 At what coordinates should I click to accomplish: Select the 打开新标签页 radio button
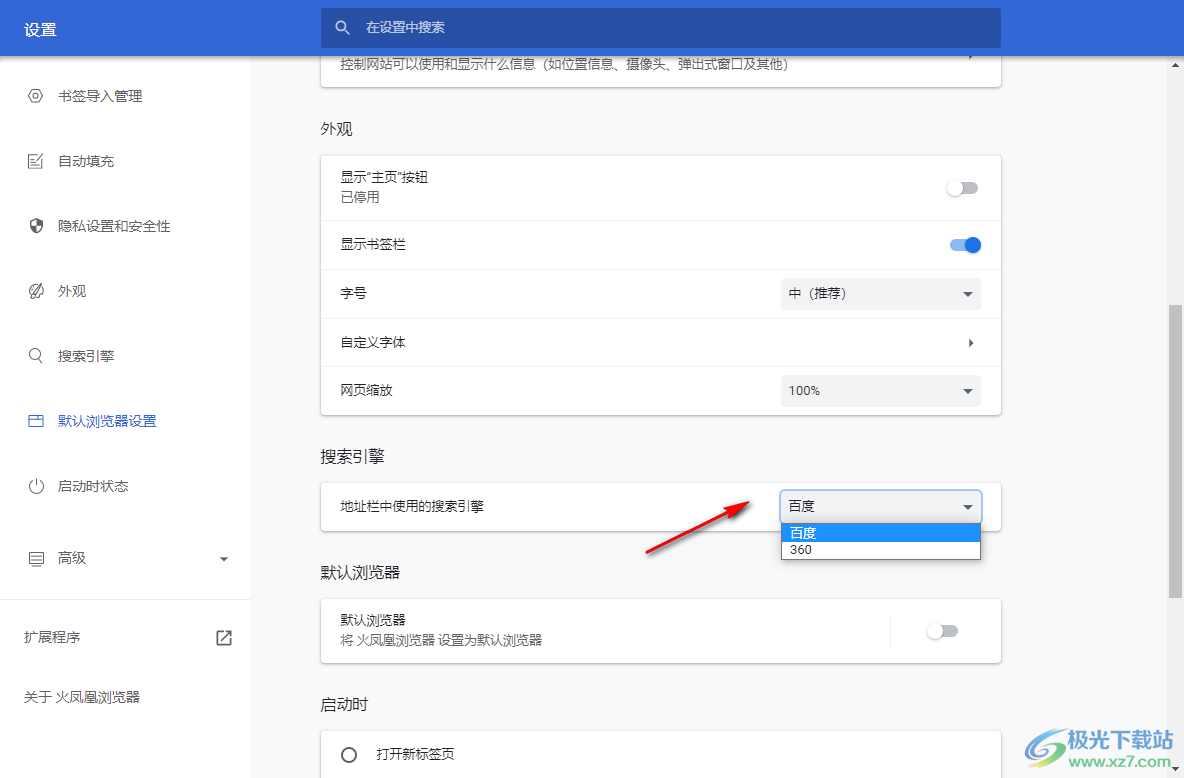click(x=349, y=755)
